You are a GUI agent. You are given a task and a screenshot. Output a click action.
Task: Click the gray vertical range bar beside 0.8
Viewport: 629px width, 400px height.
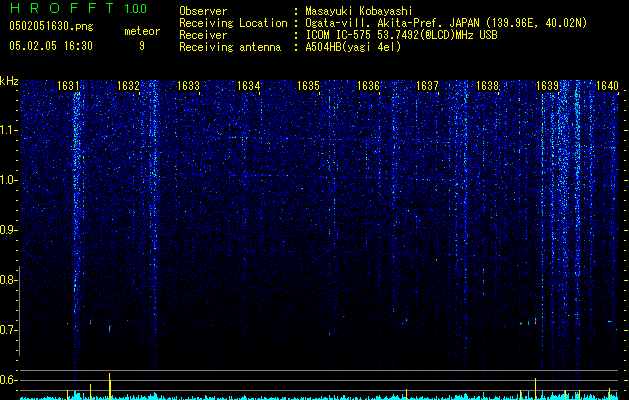(19, 311)
